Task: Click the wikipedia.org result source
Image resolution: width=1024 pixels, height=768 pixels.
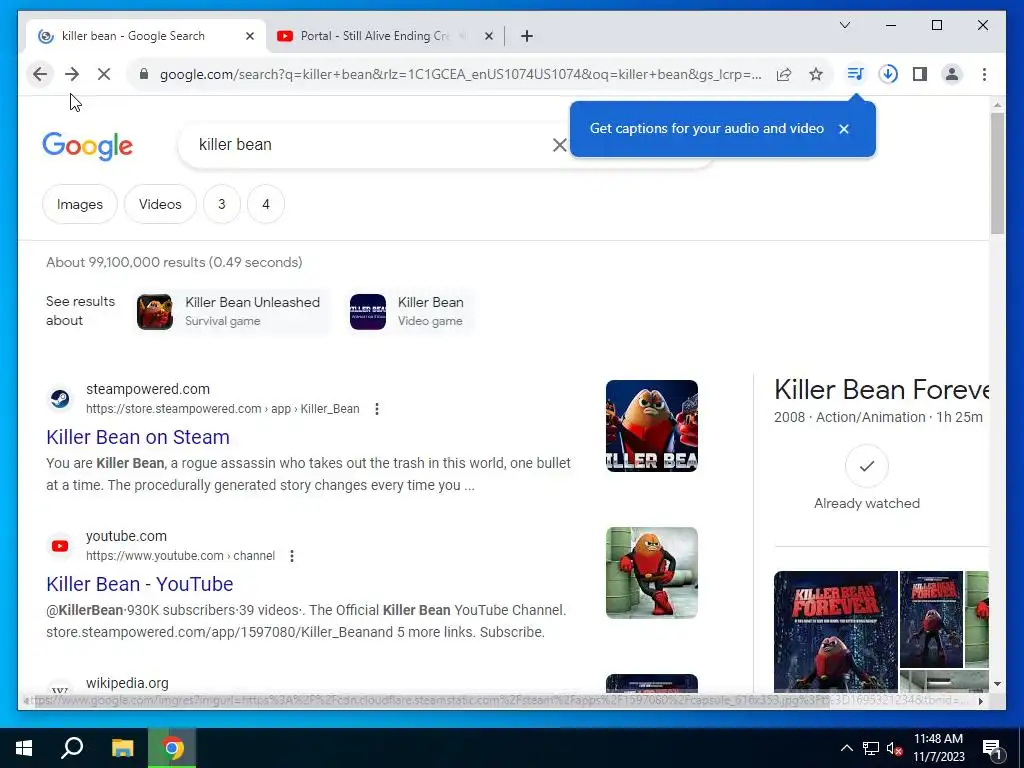Action: point(127,683)
